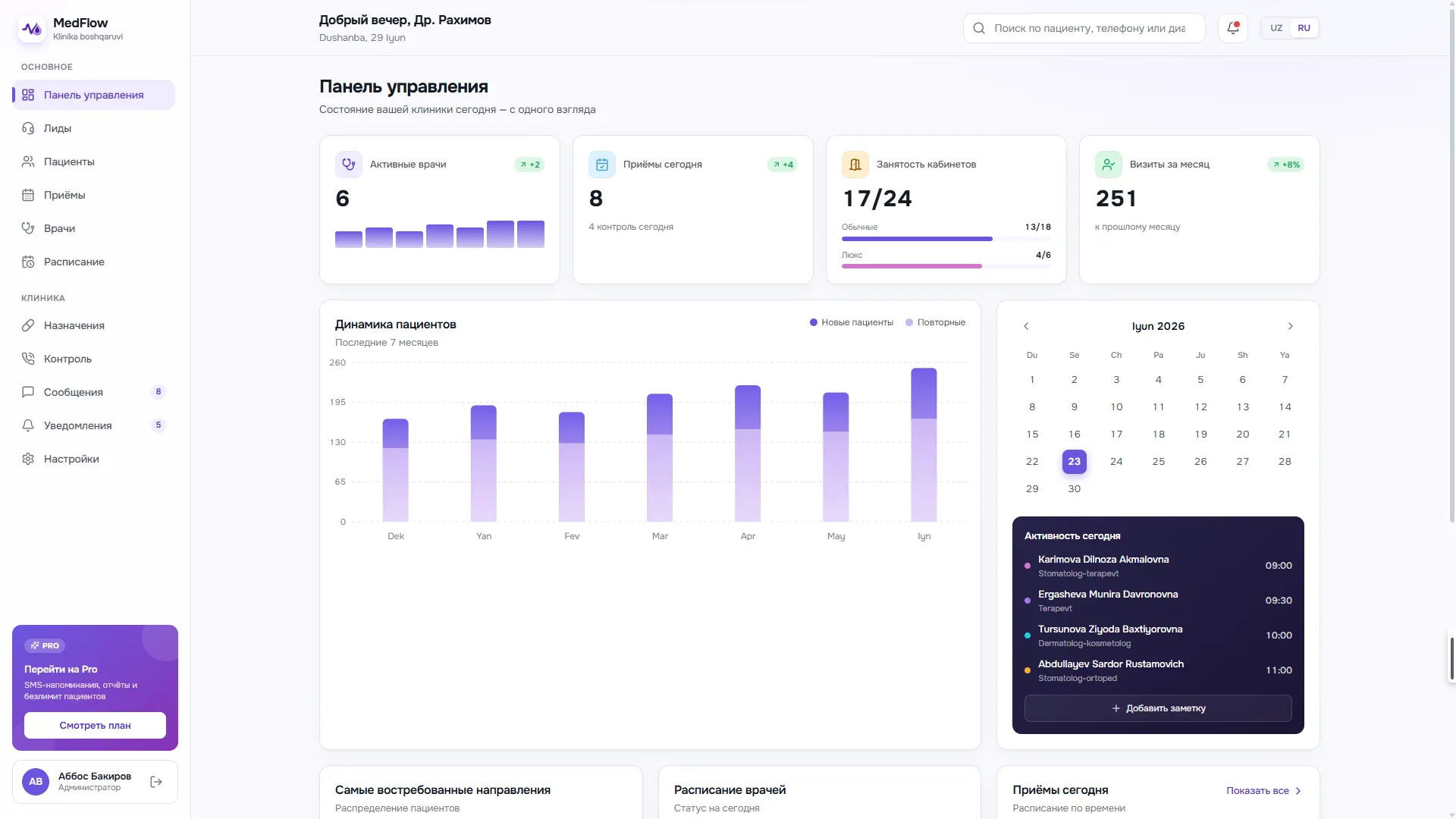The width and height of the screenshot is (1456, 819).
Task: Select the highlighted date 23 in calendar
Action: click(1074, 461)
